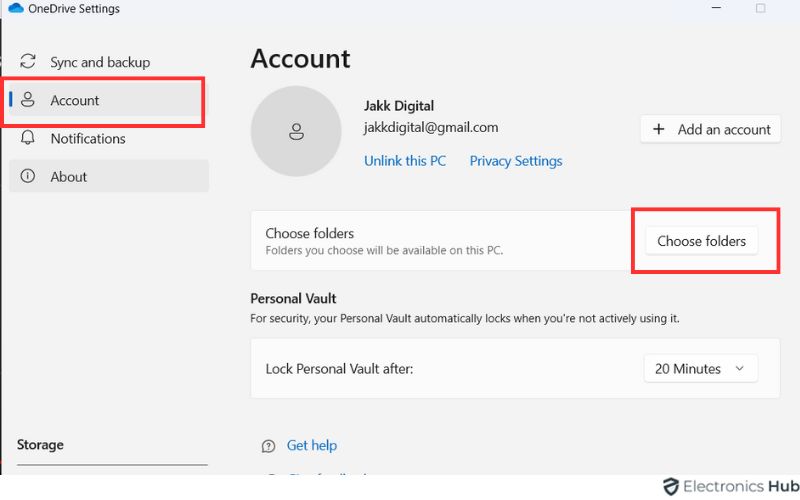Click the Account person icon in sidebar
Screen dimensions: 800x500
click(x=28, y=100)
